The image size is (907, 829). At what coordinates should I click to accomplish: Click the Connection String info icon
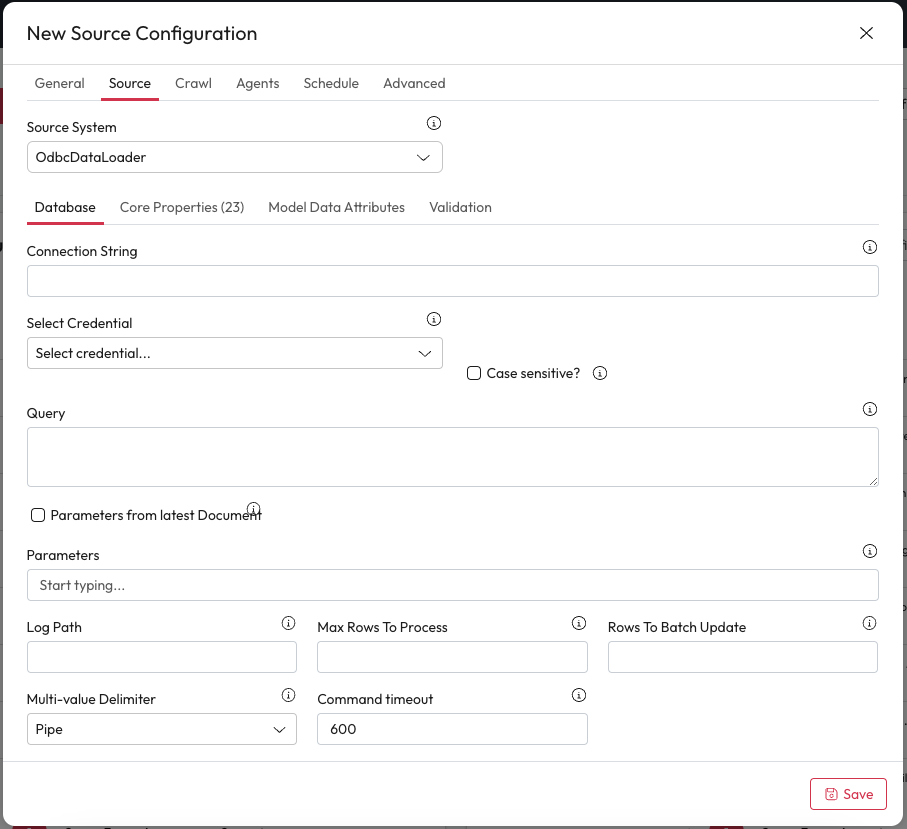tap(869, 247)
